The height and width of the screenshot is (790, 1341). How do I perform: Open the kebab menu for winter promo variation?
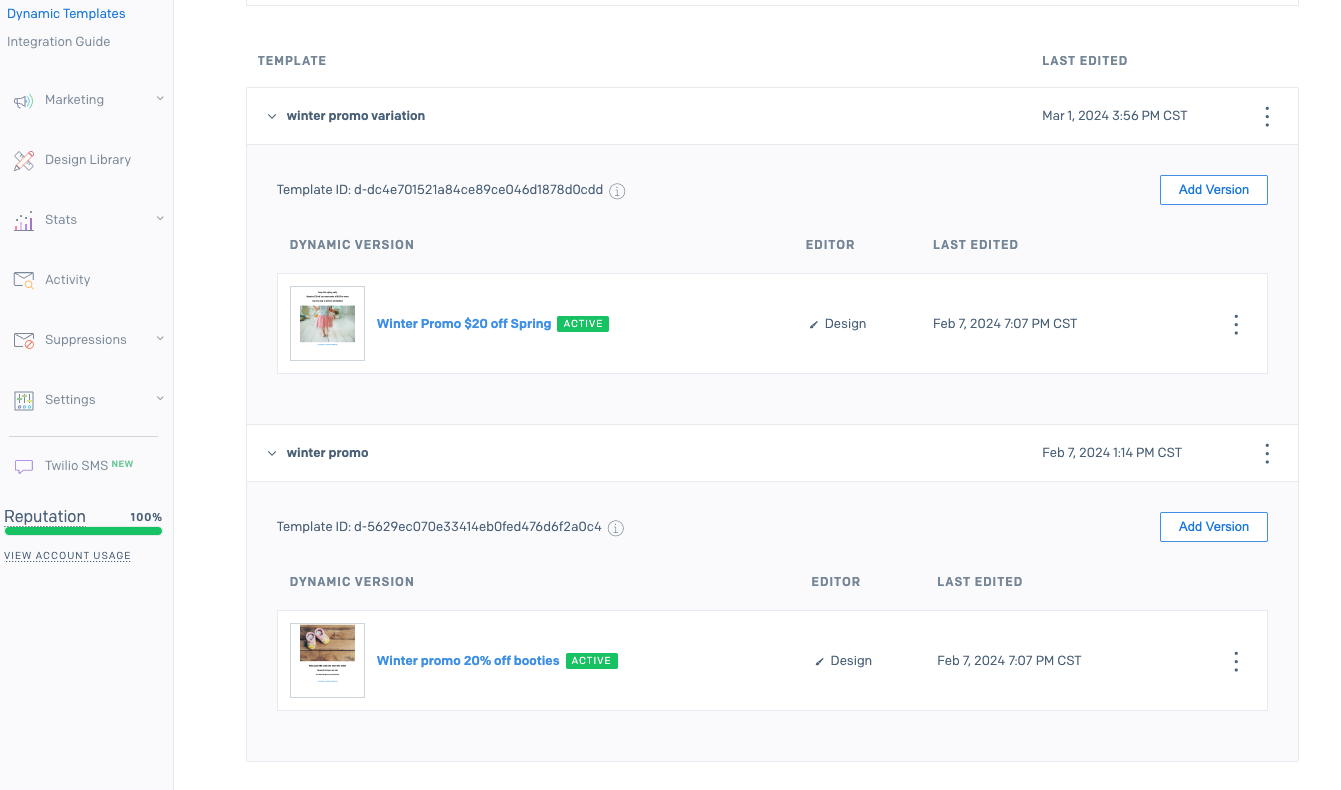pos(1267,116)
